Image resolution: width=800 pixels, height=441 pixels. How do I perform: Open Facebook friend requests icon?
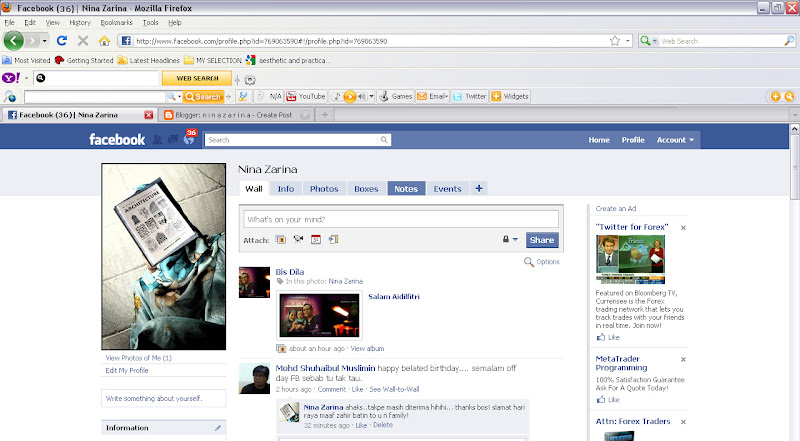pyautogui.click(x=158, y=139)
